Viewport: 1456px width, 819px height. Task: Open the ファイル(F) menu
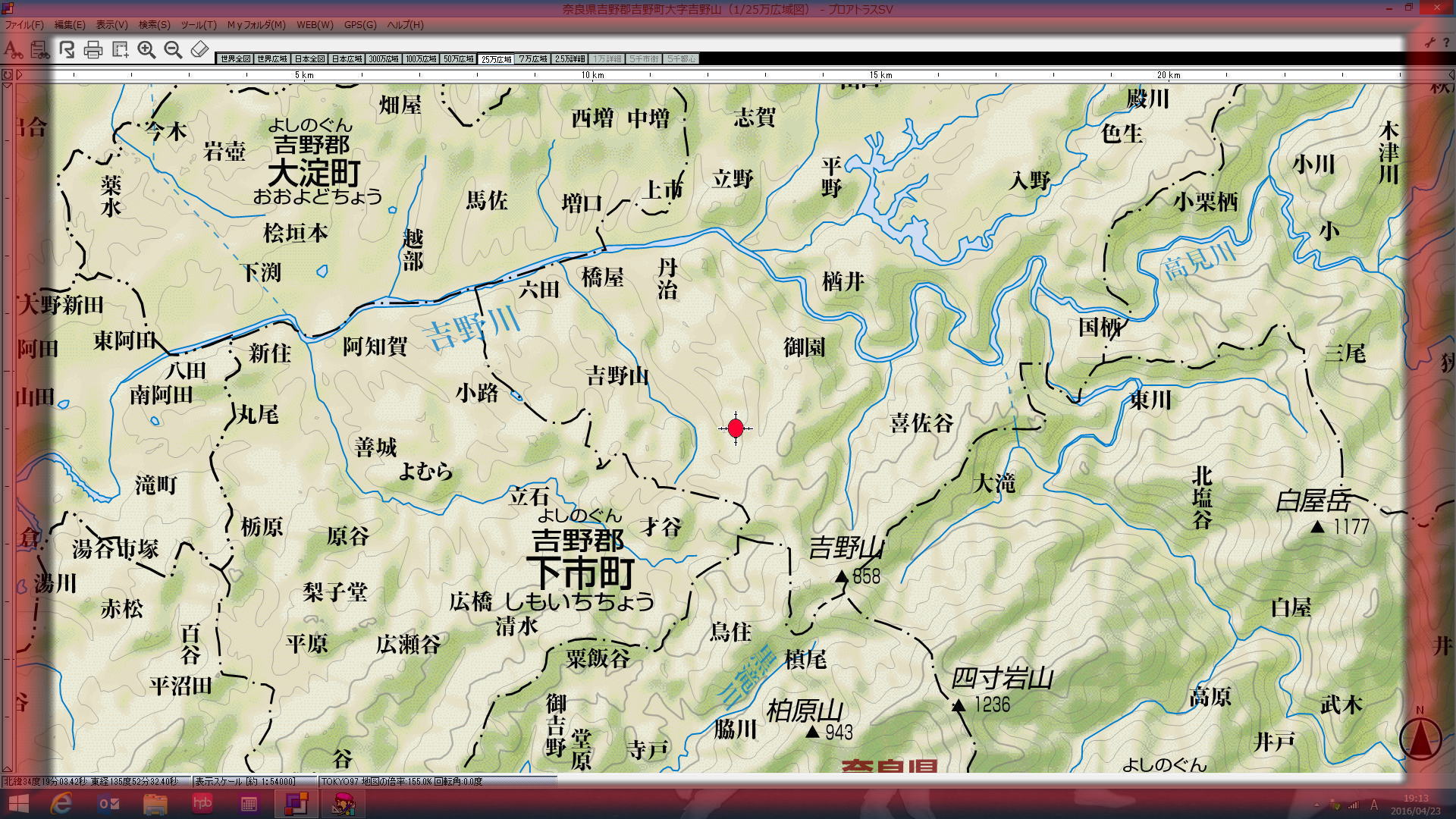[24, 25]
